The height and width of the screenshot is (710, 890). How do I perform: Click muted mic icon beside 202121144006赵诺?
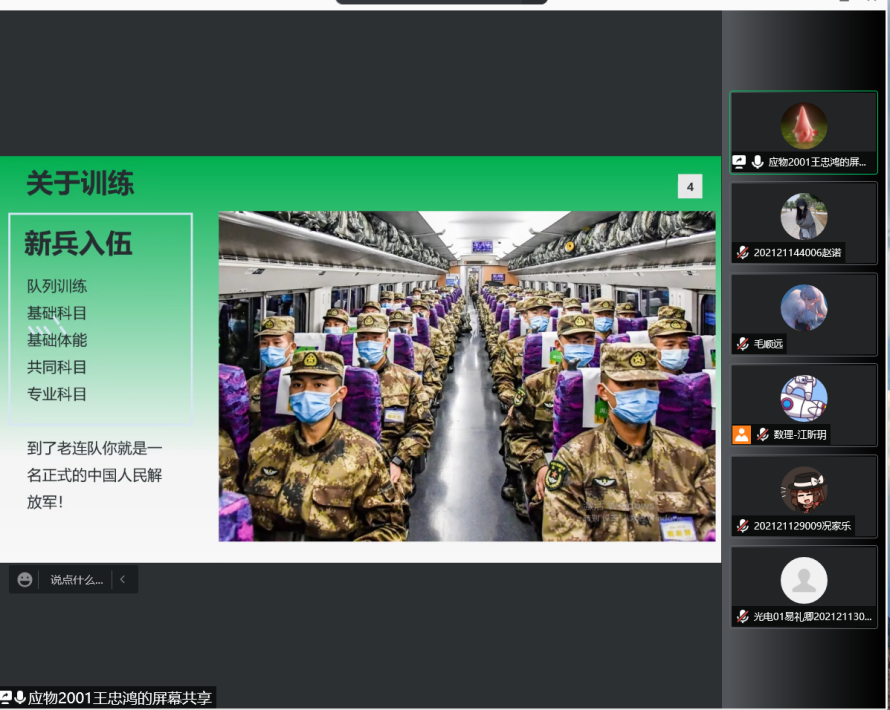743,253
